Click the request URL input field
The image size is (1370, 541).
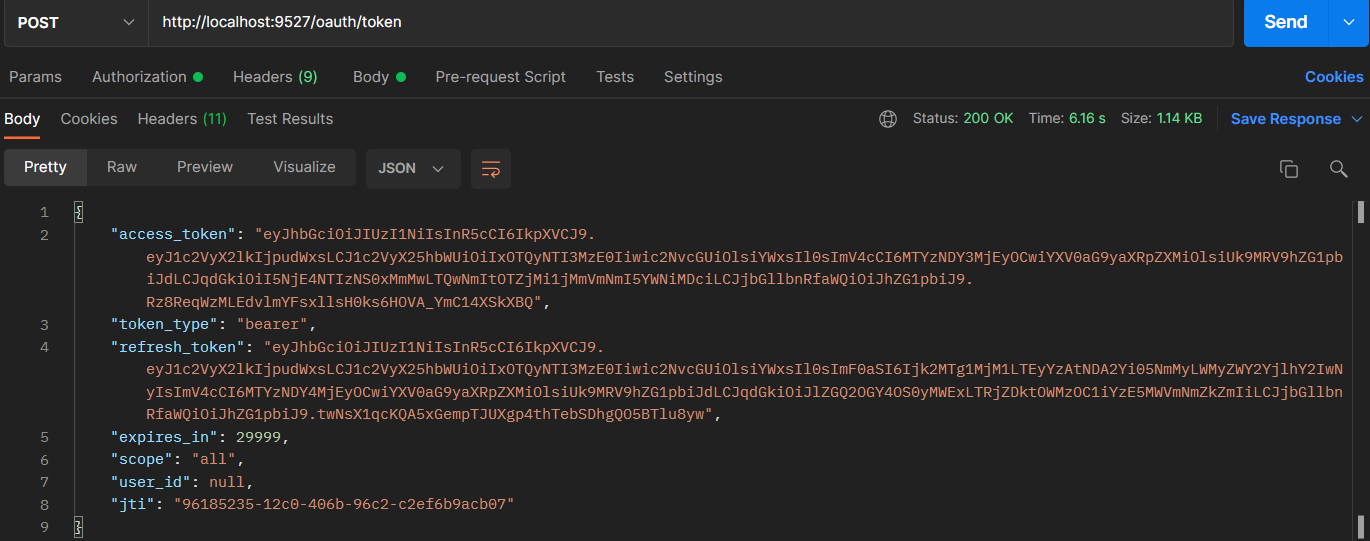click(x=690, y=22)
